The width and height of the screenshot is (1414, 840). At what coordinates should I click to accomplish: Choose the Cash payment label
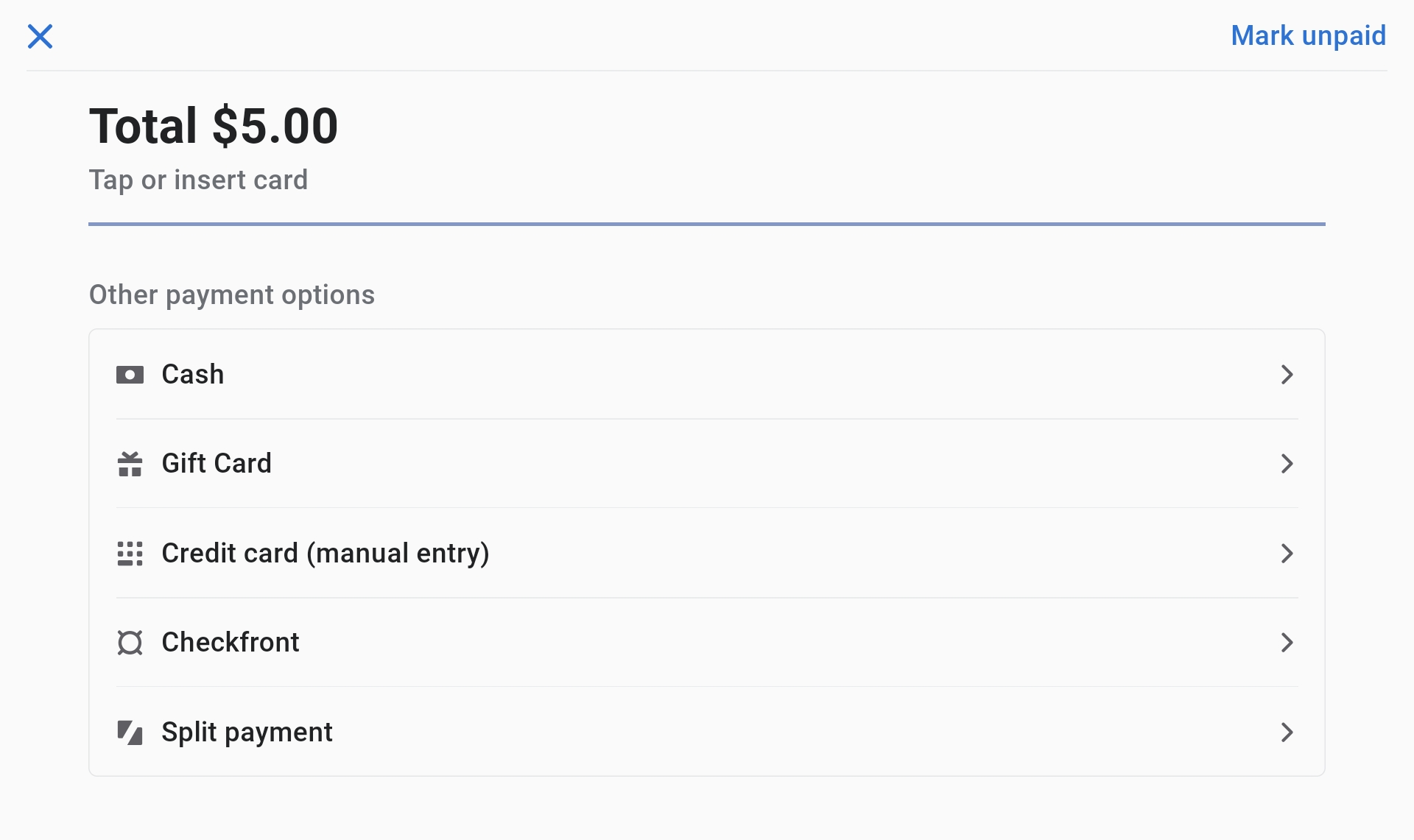192,375
